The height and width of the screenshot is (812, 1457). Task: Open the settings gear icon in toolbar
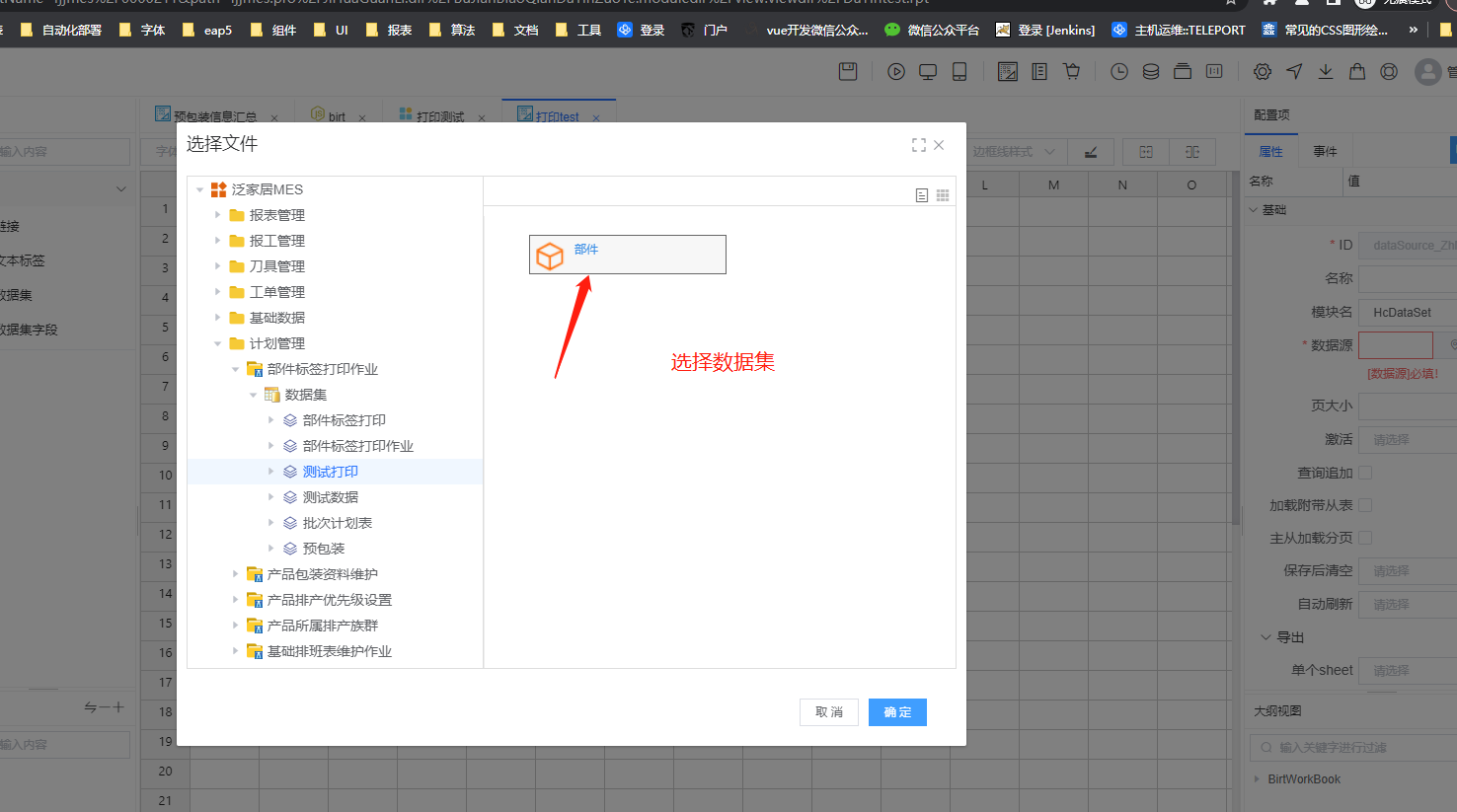click(x=1262, y=71)
